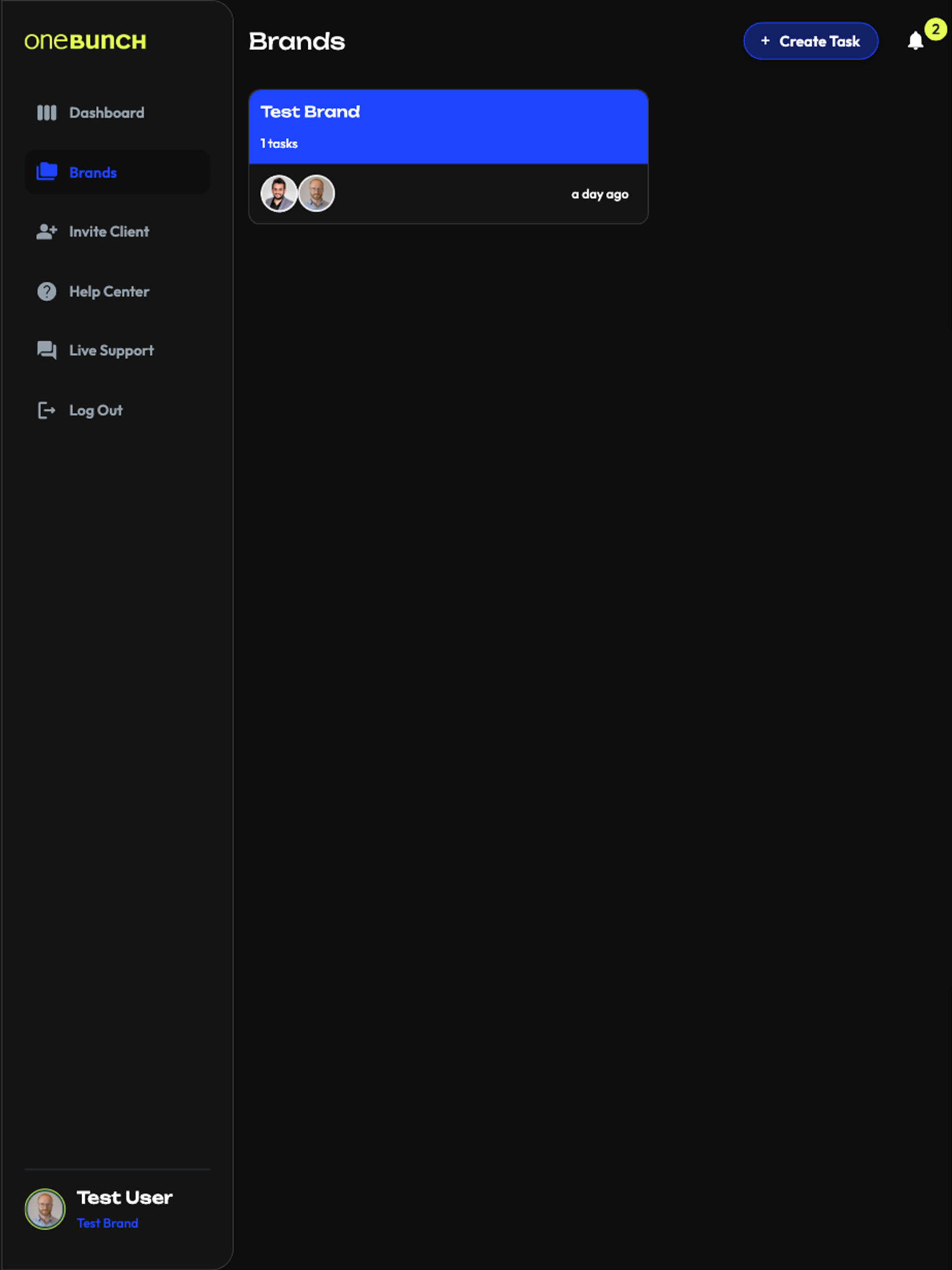Screen dimensions: 952x1270
Task: Click the Create Task button
Action: pyautogui.click(x=810, y=41)
